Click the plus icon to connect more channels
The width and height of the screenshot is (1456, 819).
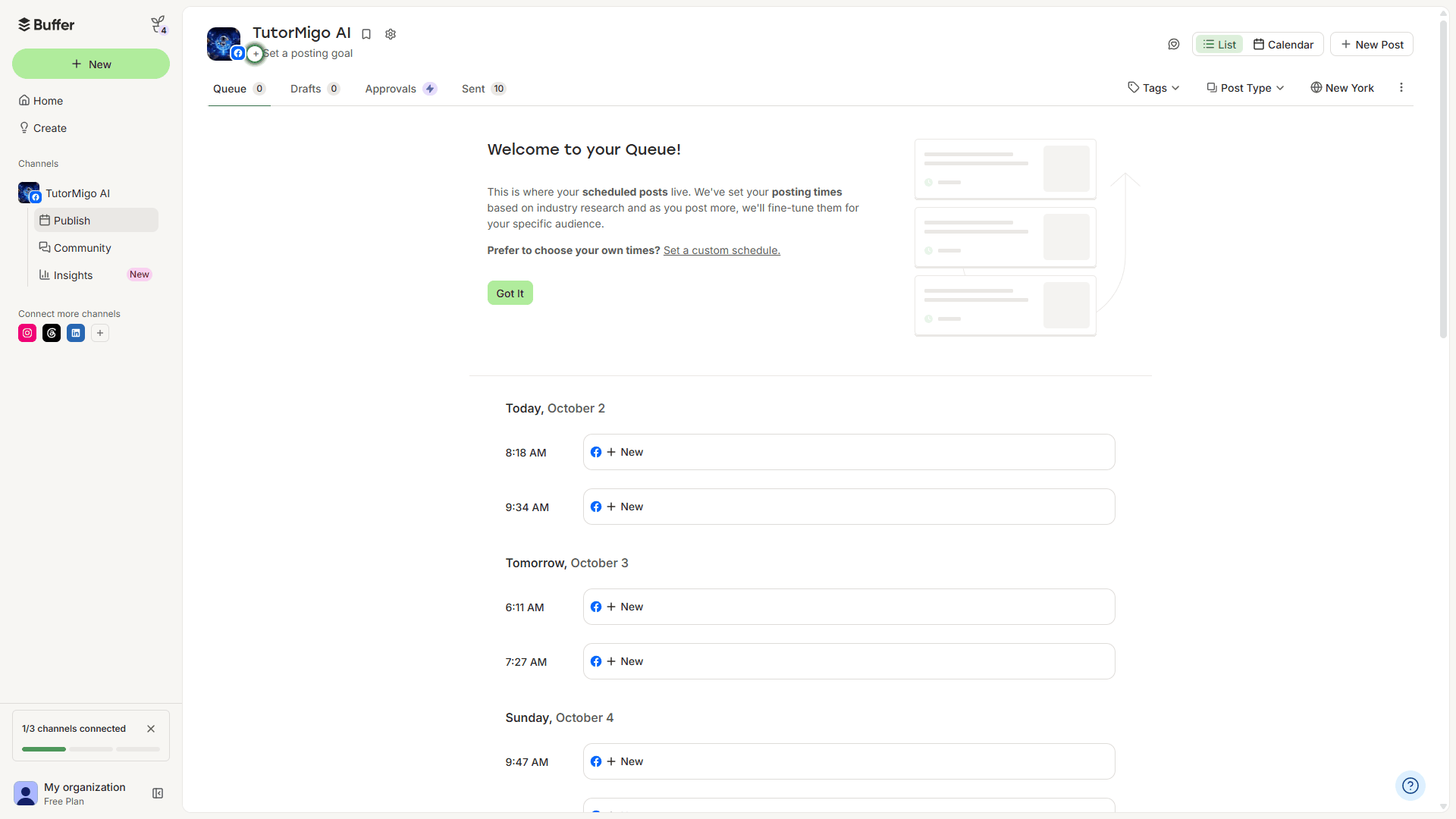(100, 333)
